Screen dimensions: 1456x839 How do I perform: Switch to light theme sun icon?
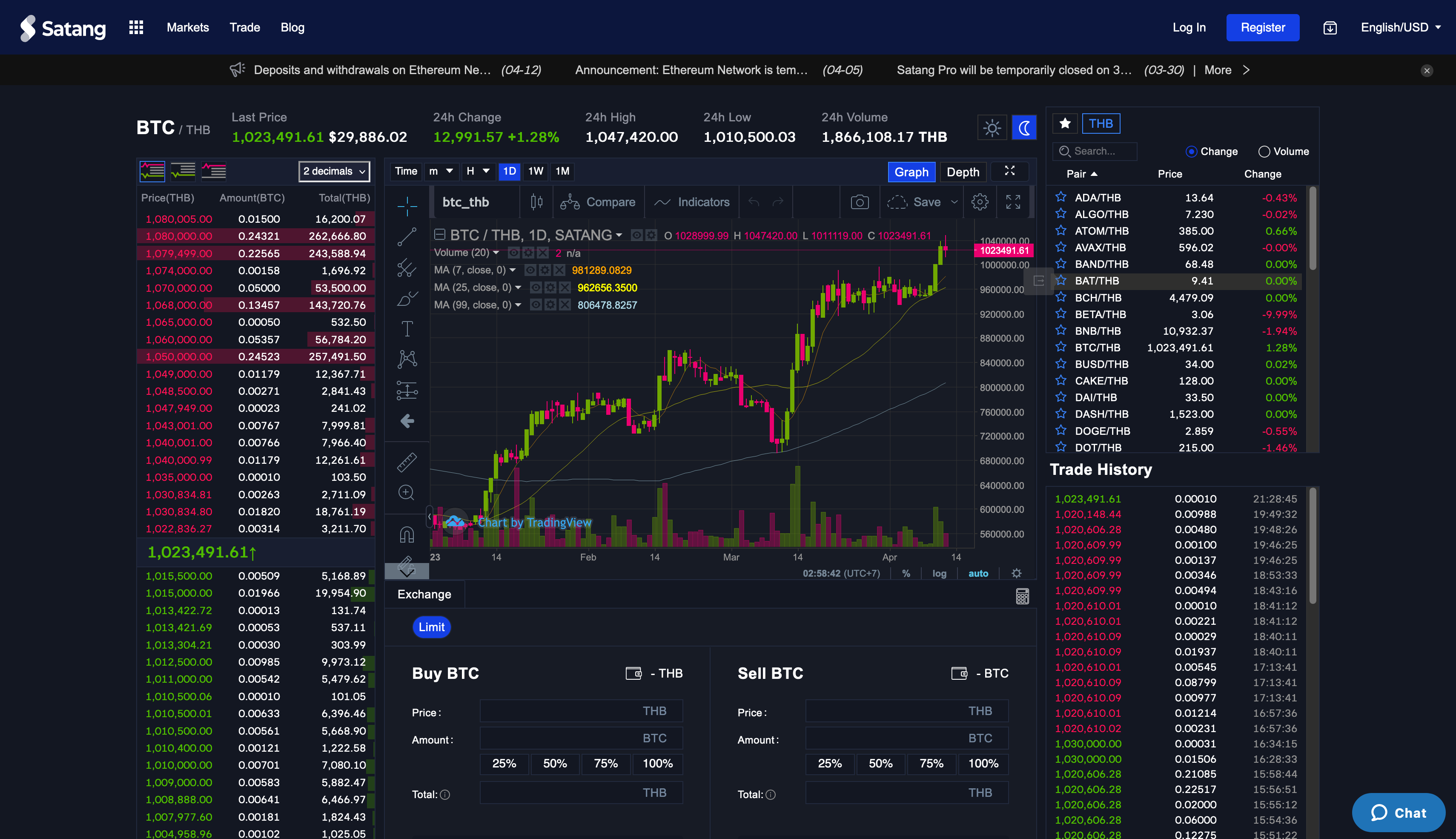(x=992, y=128)
